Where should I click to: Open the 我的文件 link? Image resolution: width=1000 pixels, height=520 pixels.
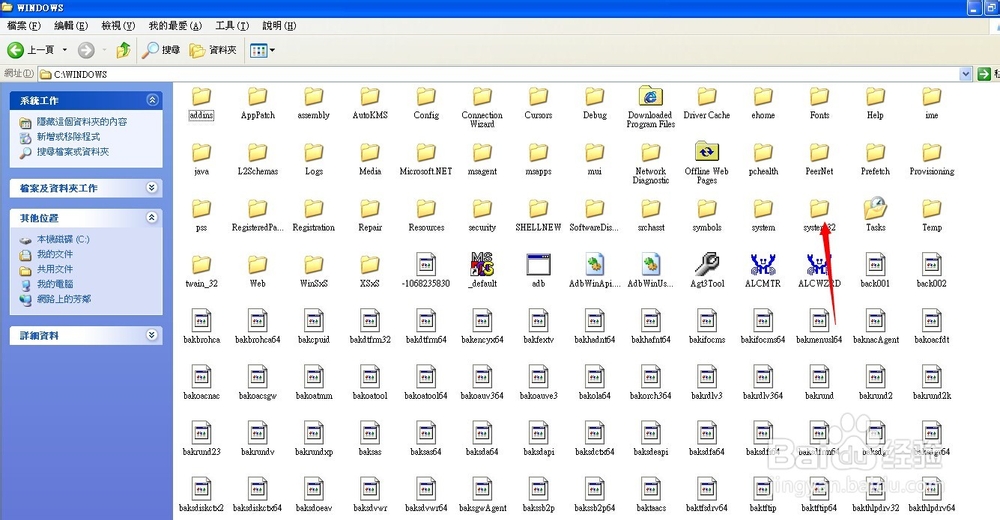pyautogui.click(x=55, y=254)
